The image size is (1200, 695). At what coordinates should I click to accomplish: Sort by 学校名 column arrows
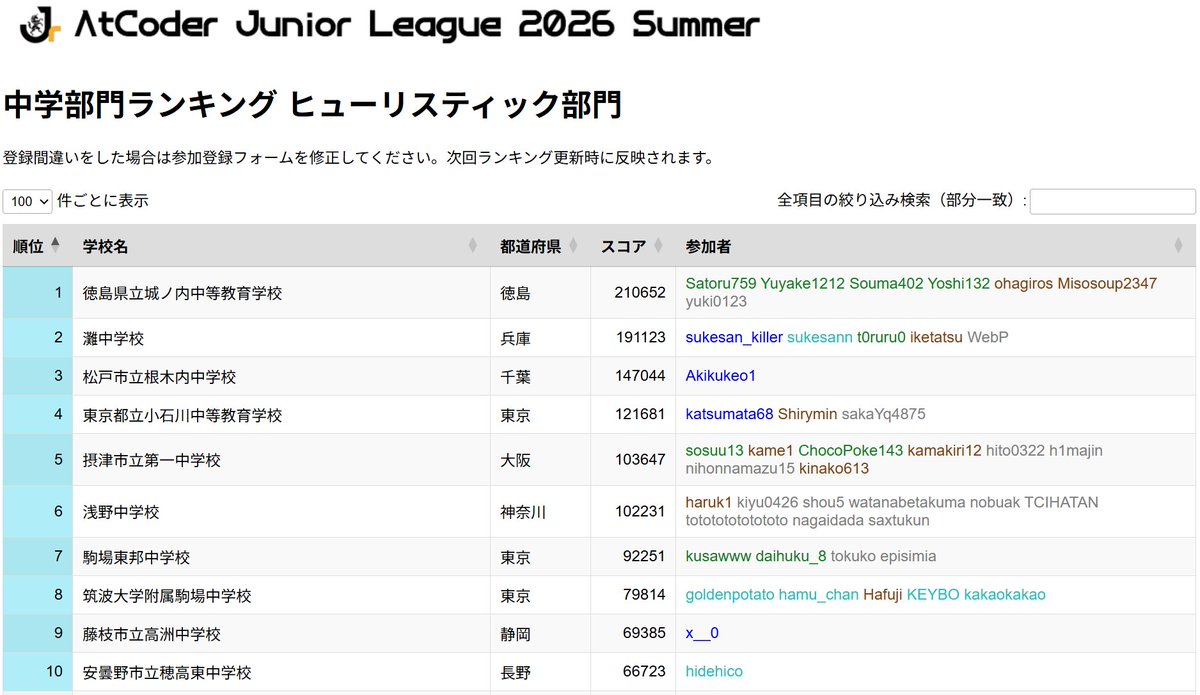[473, 245]
